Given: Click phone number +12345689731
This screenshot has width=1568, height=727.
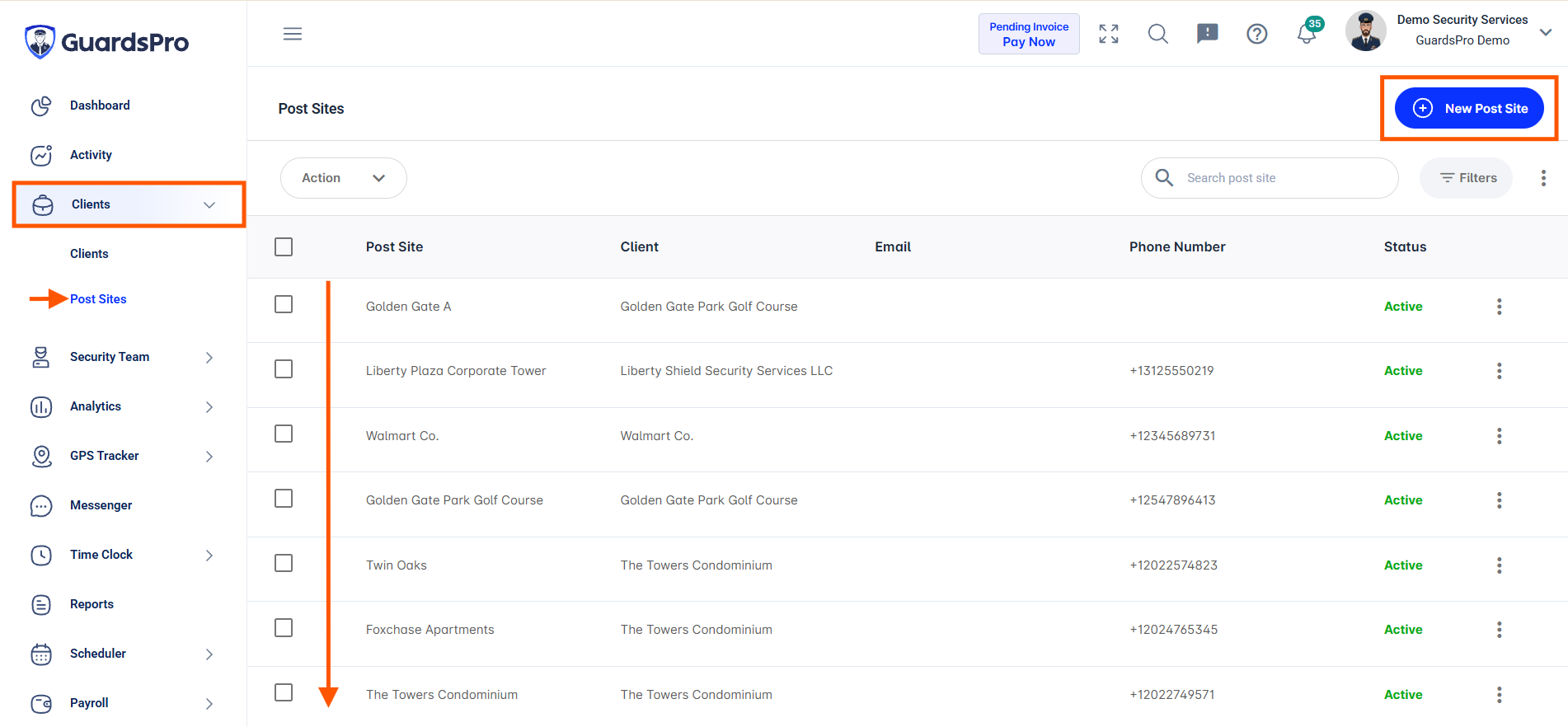Looking at the screenshot, I should (x=1172, y=436).
